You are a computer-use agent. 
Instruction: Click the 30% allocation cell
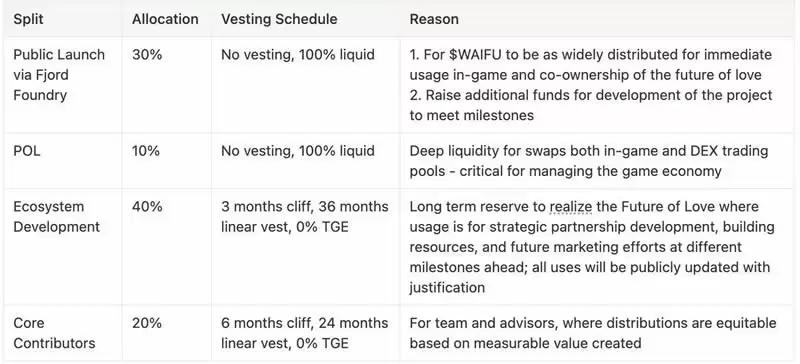click(x=147, y=55)
